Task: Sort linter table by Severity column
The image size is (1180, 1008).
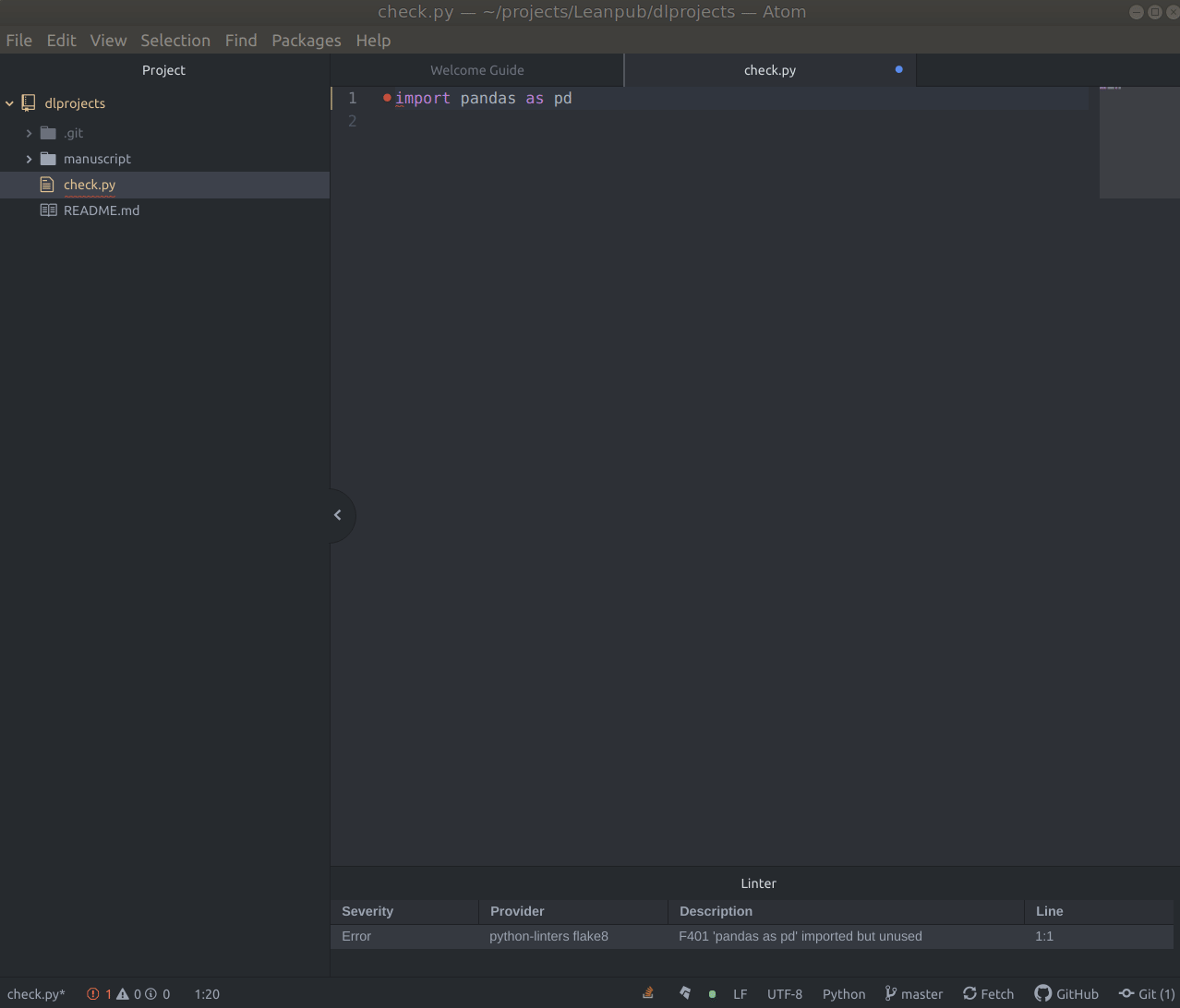Action: pyautogui.click(x=404, y=911)
